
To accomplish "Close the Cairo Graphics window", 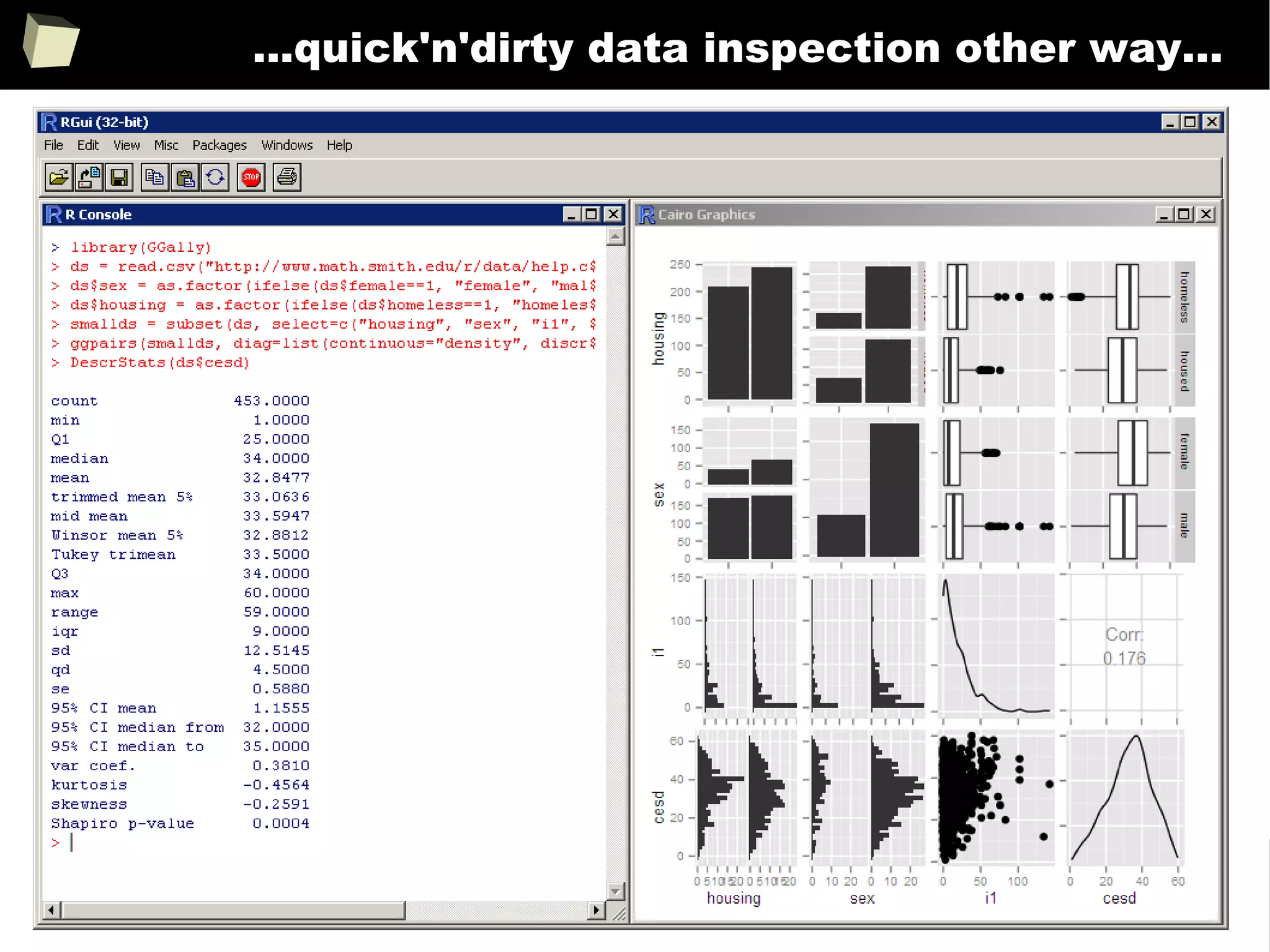I will (1206, 215).
